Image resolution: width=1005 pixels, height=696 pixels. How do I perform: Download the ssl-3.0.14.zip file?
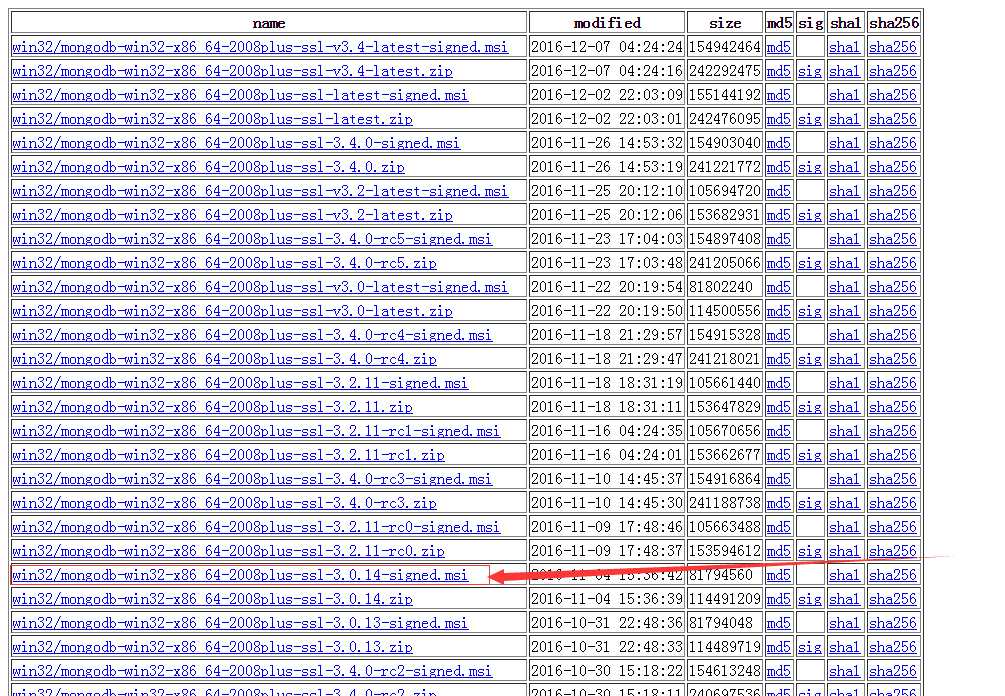[212, 600]
